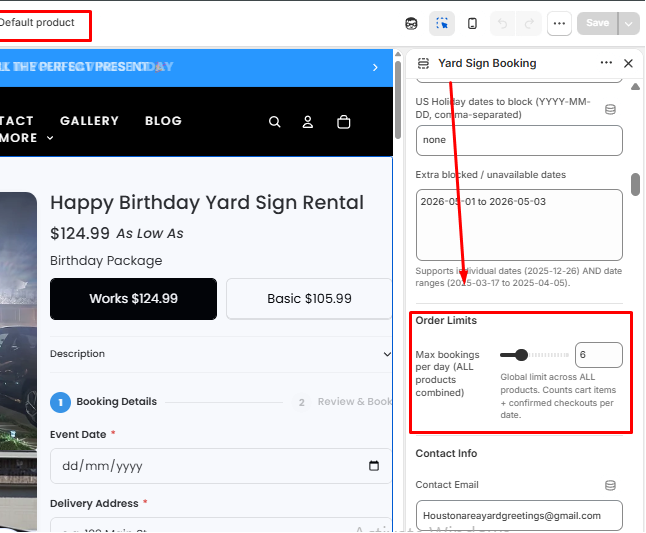The height and width of the screenshot is (533, 646).
Task: Go to step 1 Booking Details
Action: 103,402
